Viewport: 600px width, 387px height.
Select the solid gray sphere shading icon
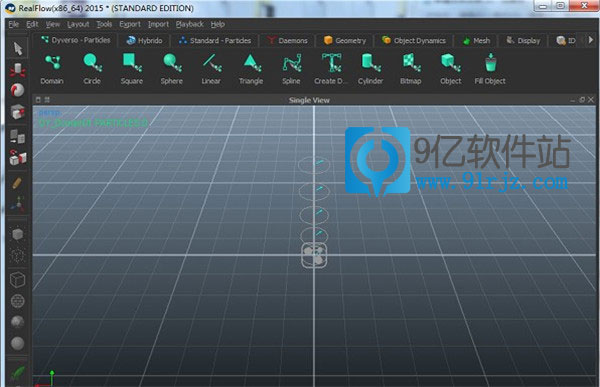[x=17, y=343]
